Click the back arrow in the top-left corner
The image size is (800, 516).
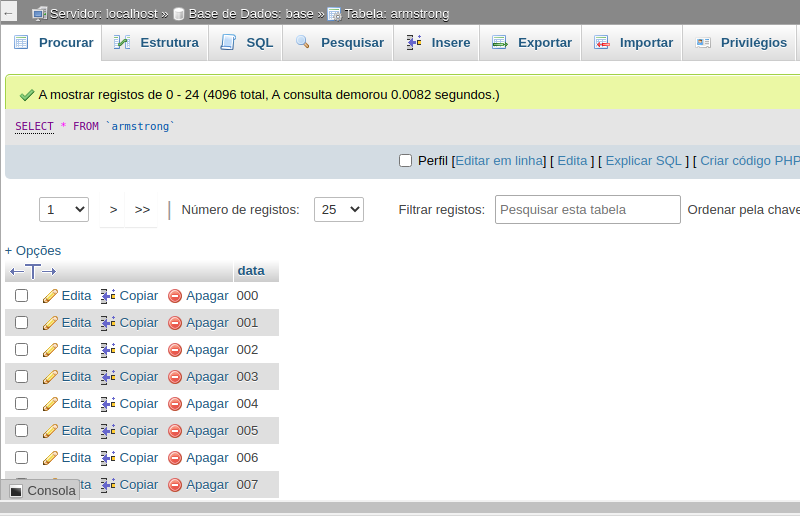coord(9,13)
